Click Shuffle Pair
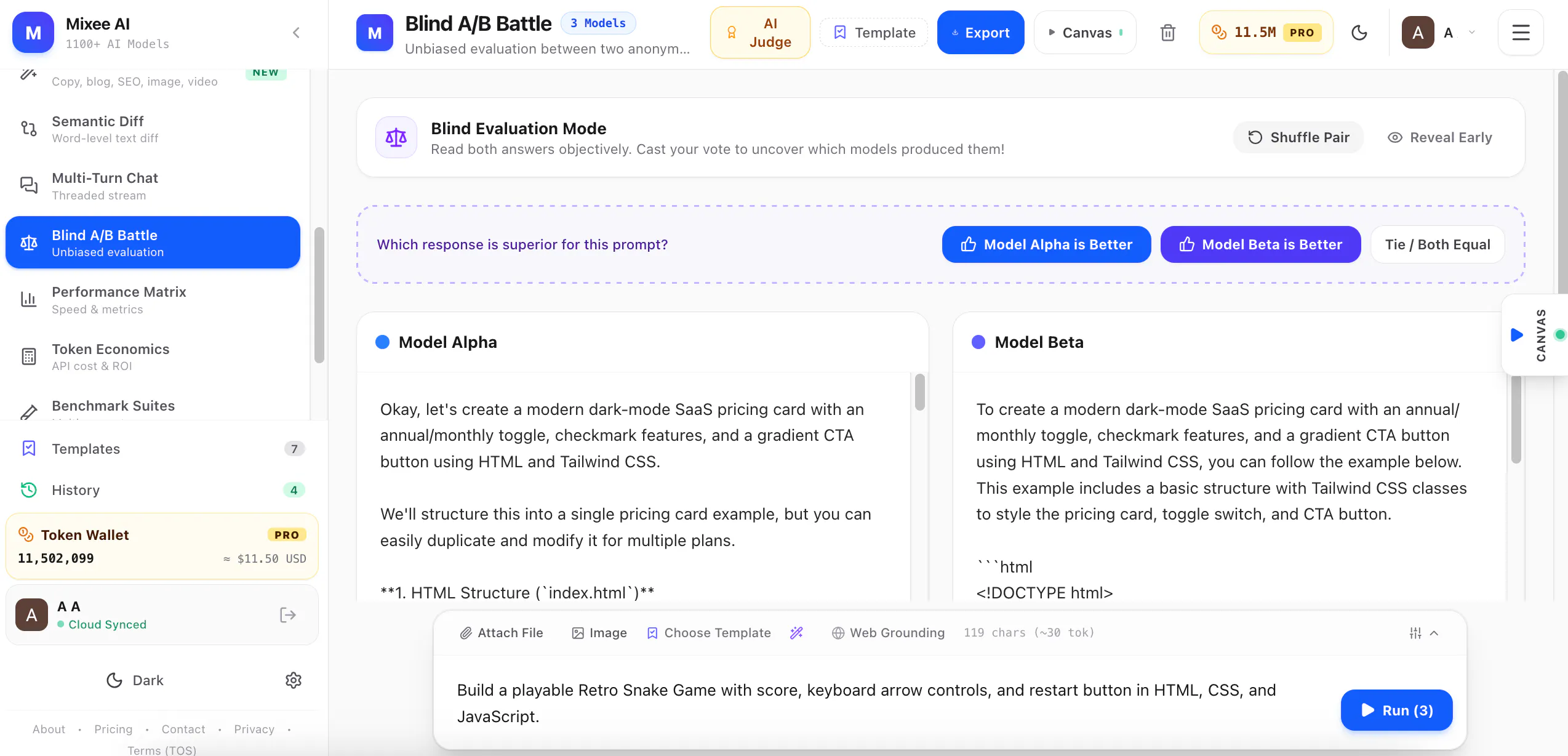This screenshot has height=756, width=1568. coord(1298,137)
